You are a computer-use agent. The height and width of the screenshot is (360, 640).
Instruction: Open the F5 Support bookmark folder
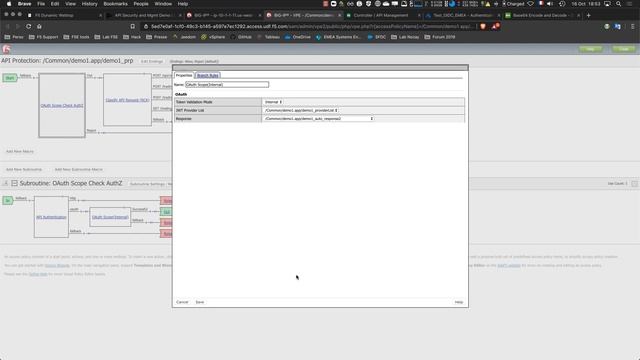point(44,37)
